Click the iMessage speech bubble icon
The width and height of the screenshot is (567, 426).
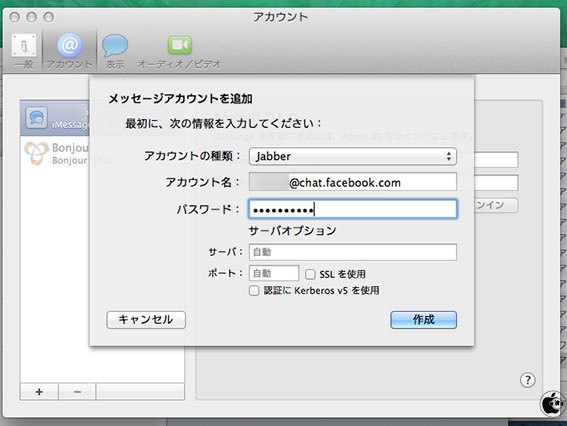point(37,118)
